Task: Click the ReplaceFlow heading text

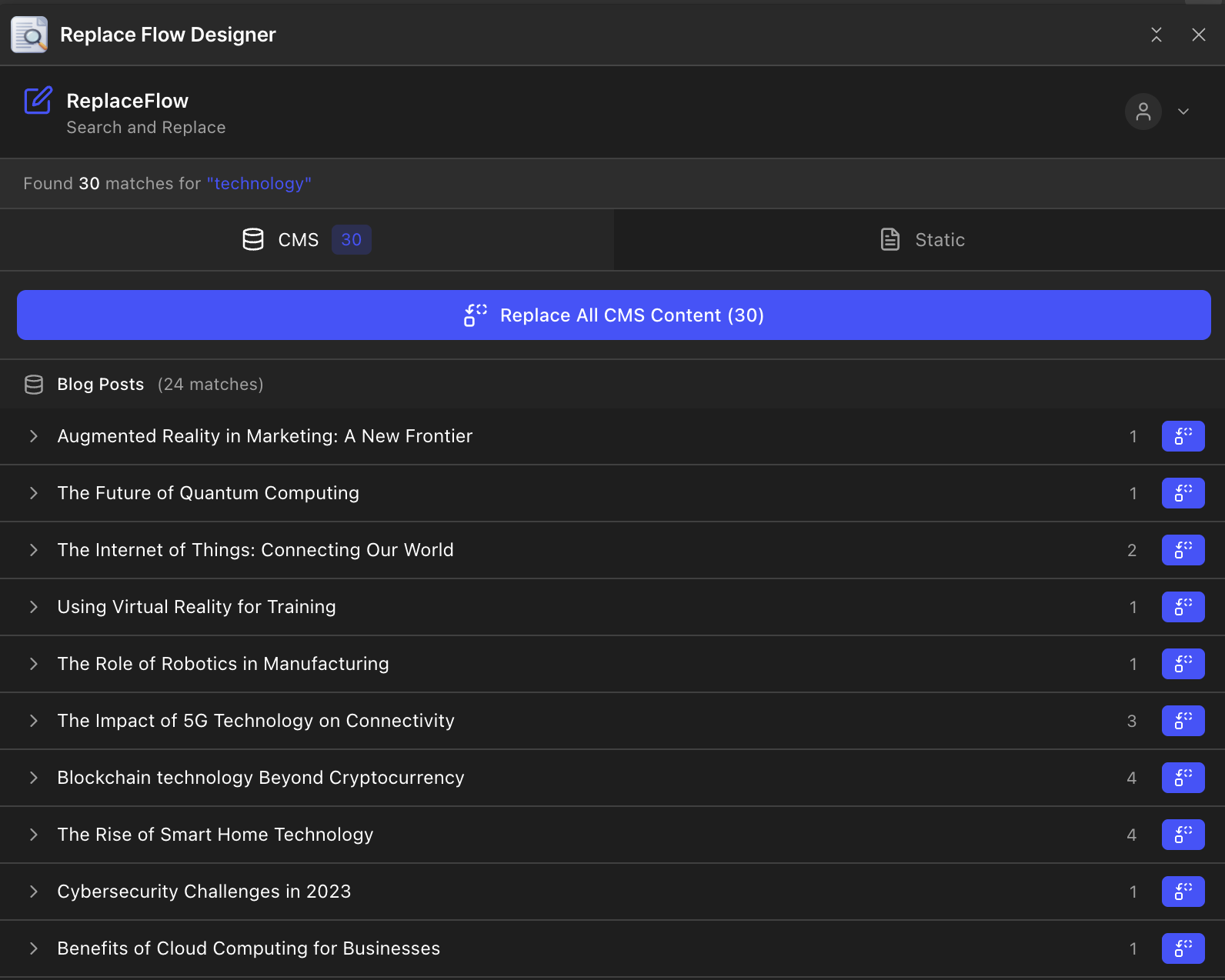Action: coord(128,101)
